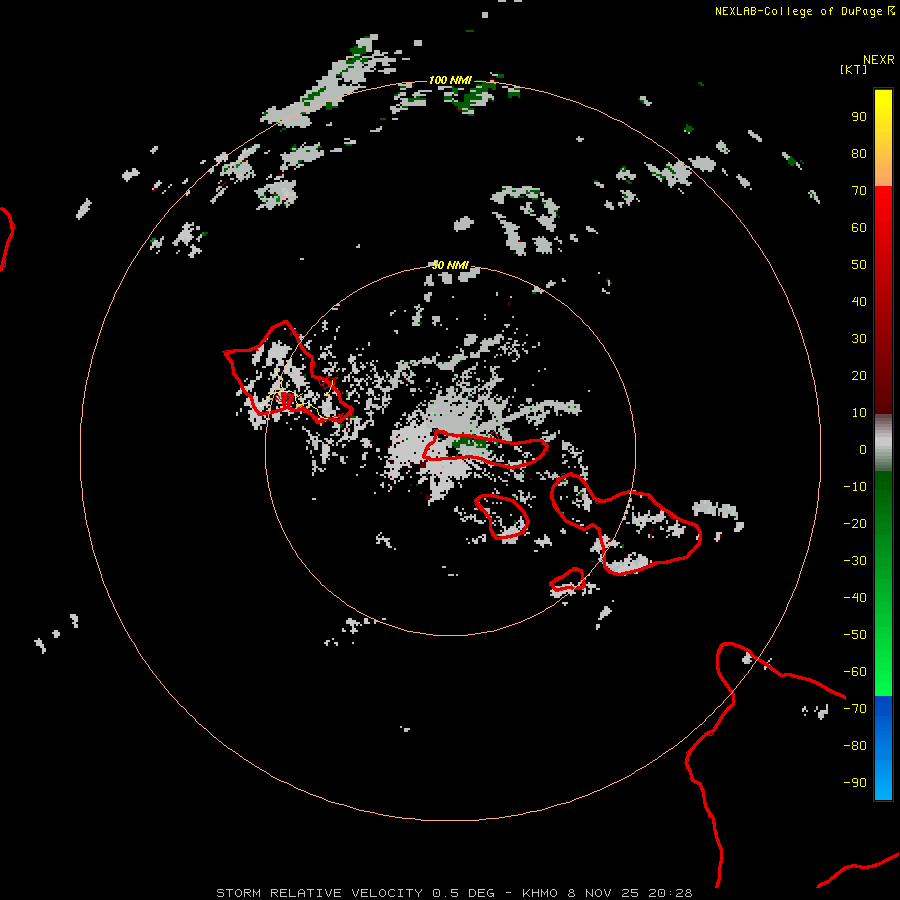This screenshot has height=900, width=900.
Task: Click the "KHMO" station identifier in caption
Action: click(540, 893)
